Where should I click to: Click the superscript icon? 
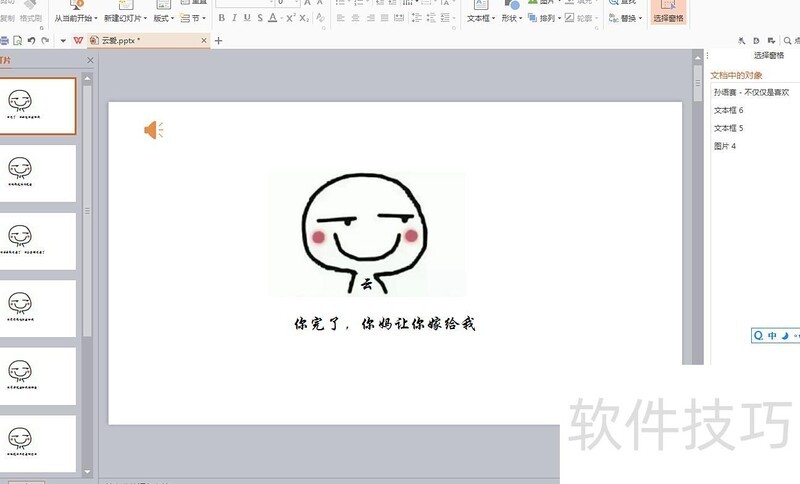290,18
